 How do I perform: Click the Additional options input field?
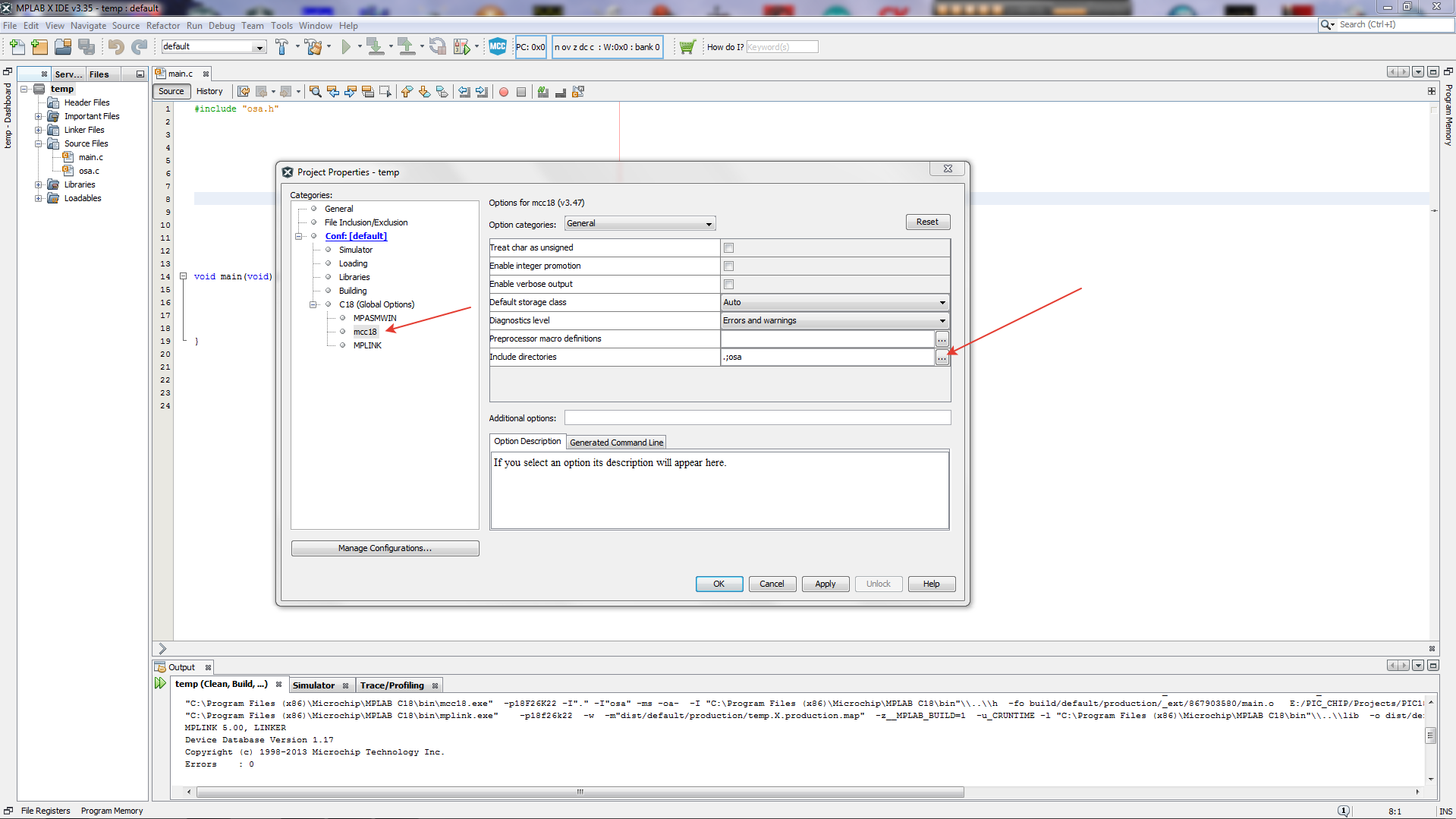757,418
